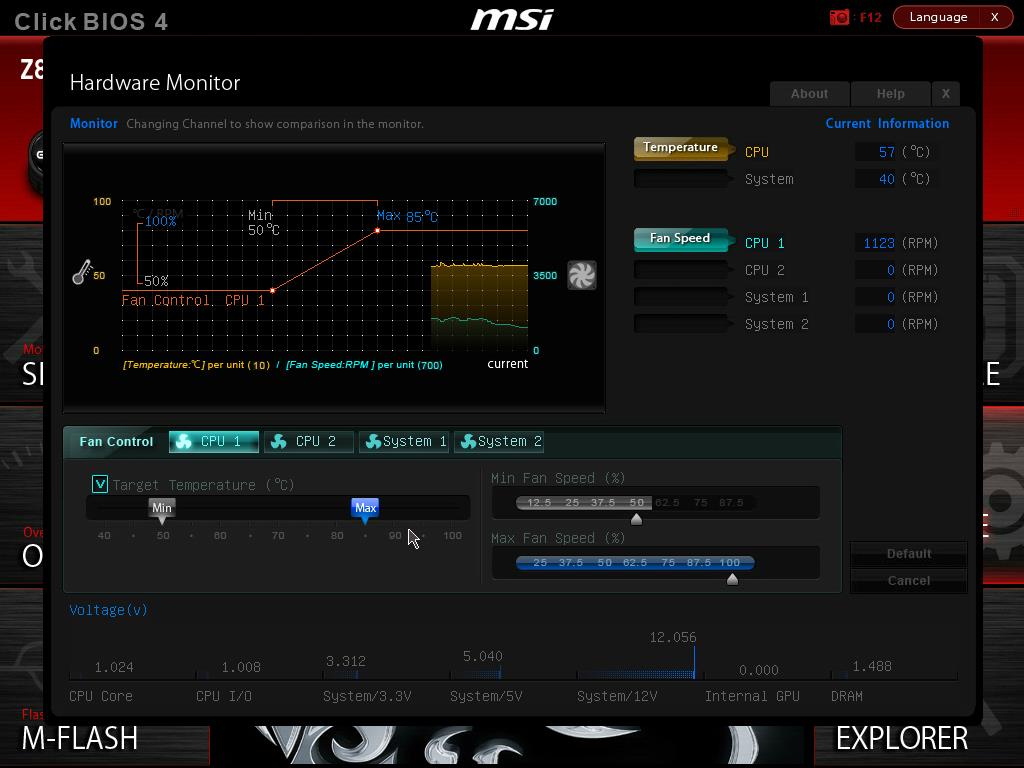Screen dimensions: 1024x768
Task: Toggle the Target Temperature checkbox
Action: coord(100,484)
